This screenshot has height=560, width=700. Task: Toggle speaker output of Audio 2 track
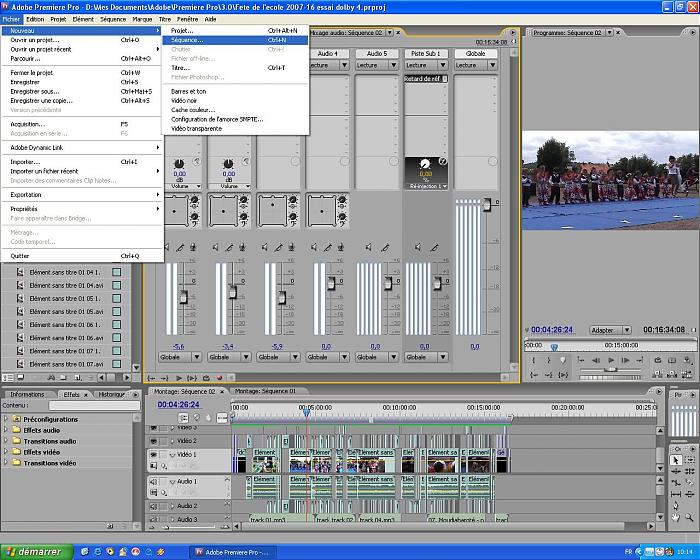(154, 506)
